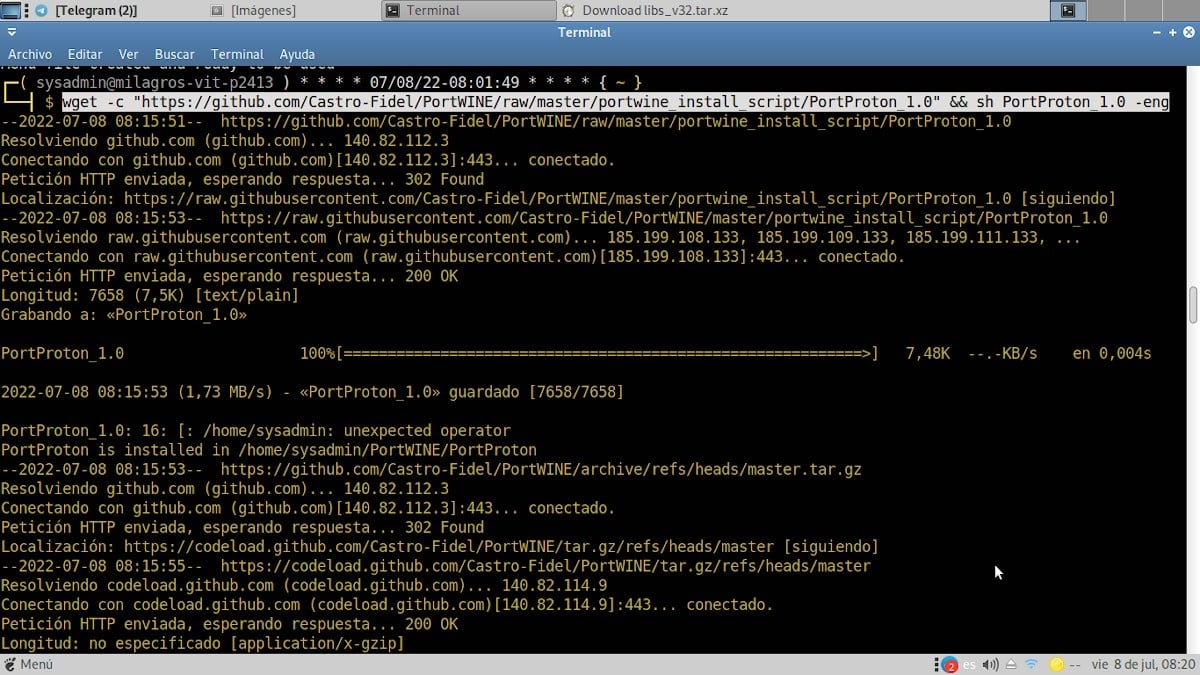Open the Archivo menu
1200x675 pixels.
pos(30,54)
